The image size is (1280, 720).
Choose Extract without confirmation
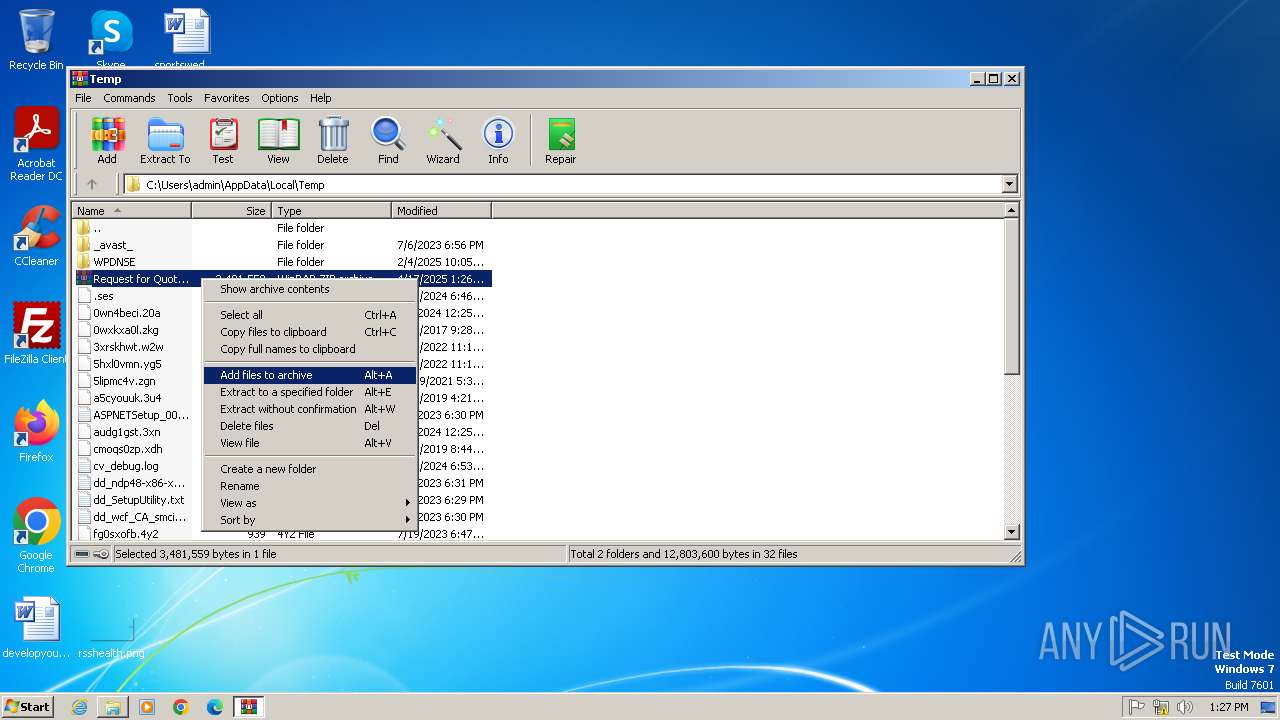tap(310, 409)
